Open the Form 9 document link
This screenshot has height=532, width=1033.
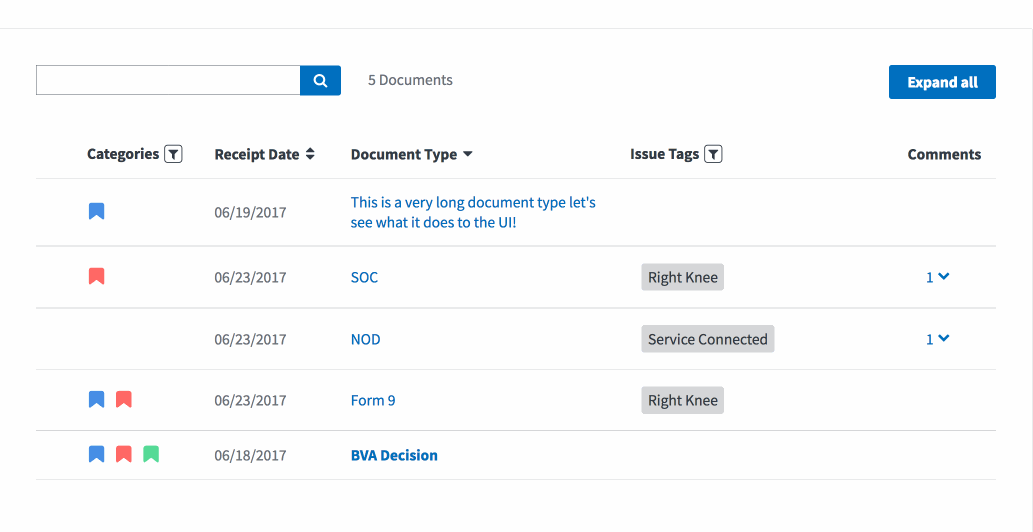click(373, 400)
